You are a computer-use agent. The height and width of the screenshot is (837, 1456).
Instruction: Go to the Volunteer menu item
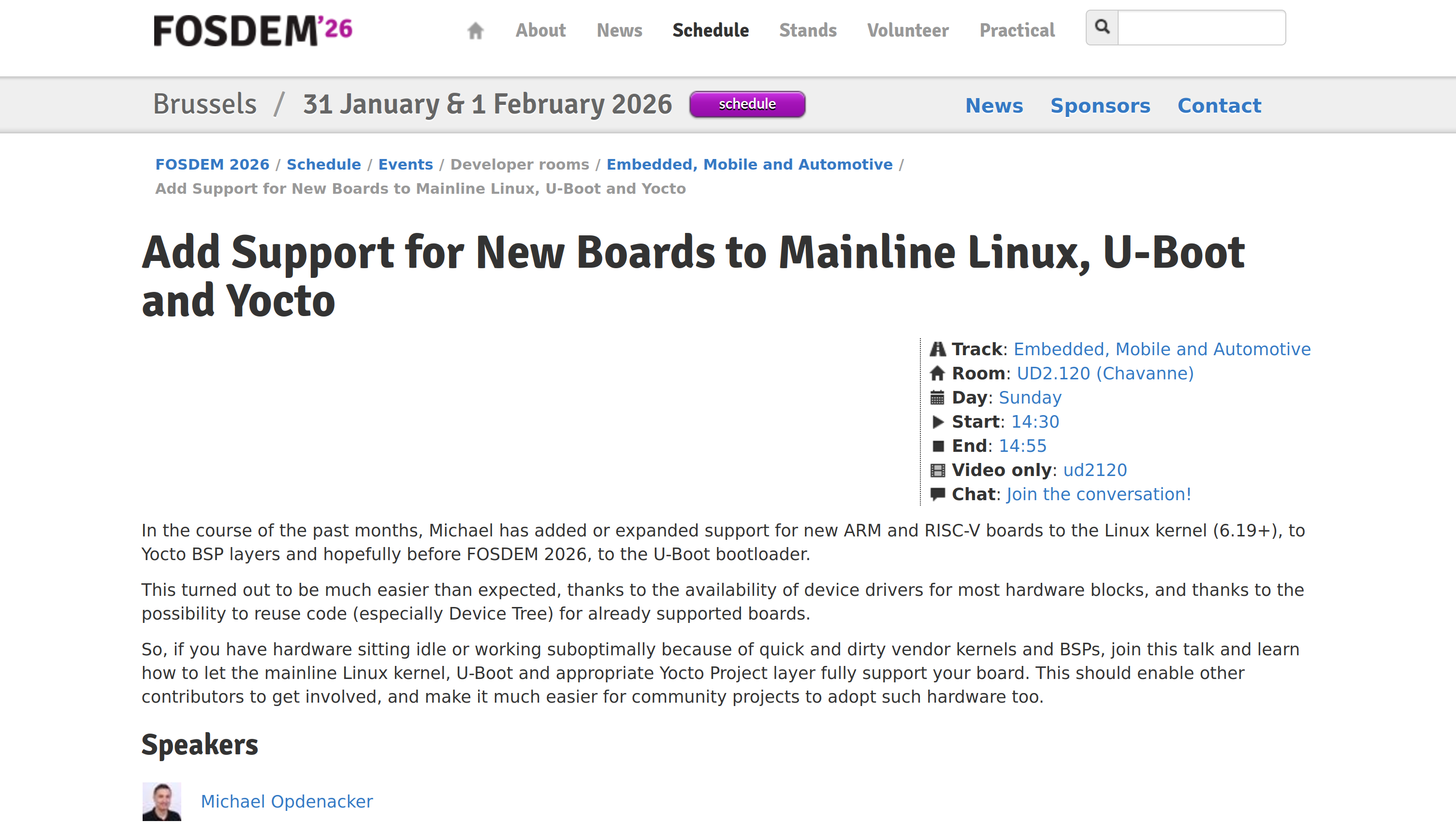907,30
